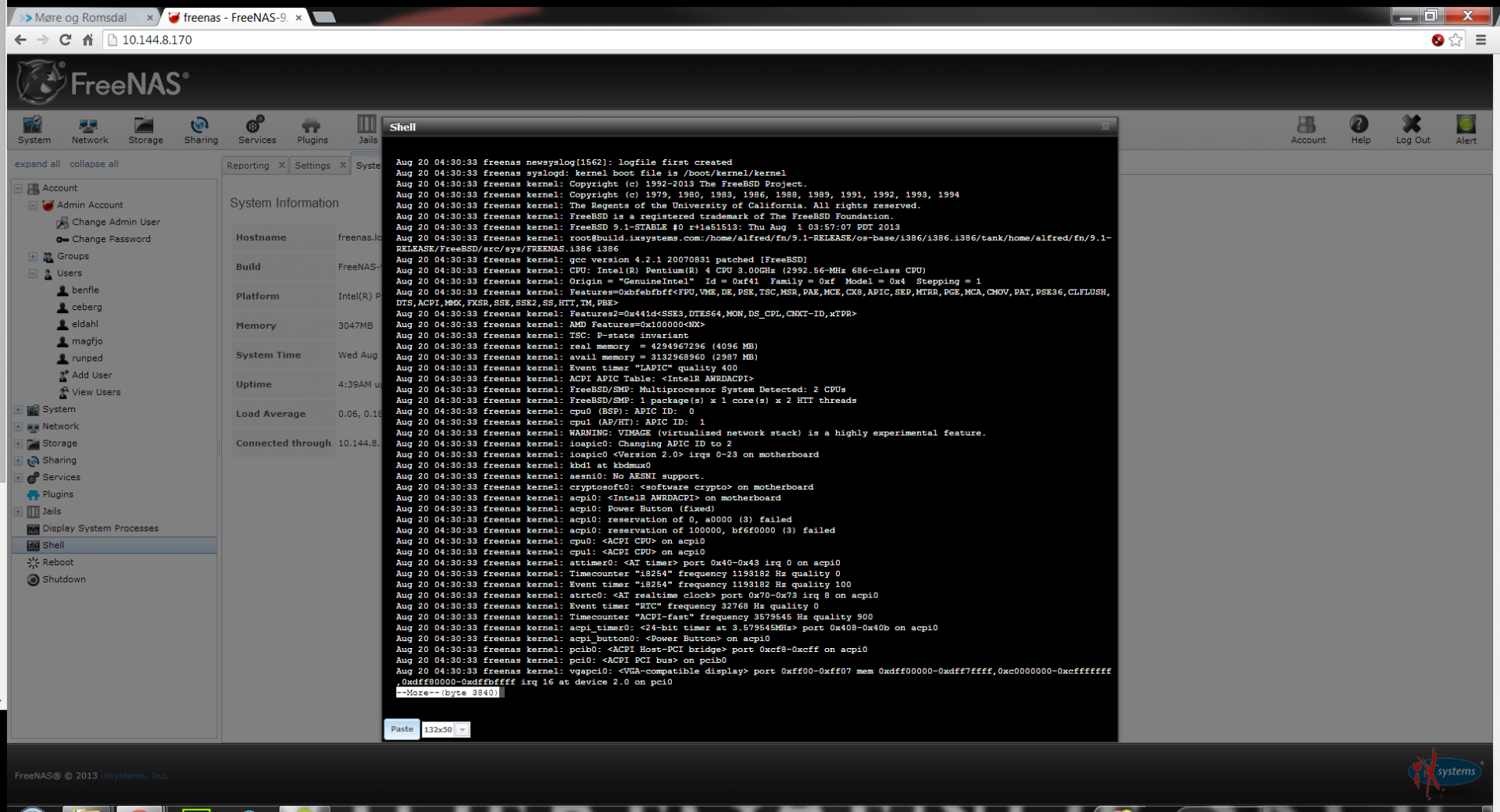
Task: Click the FreeNAS logo
Action: 103,82
